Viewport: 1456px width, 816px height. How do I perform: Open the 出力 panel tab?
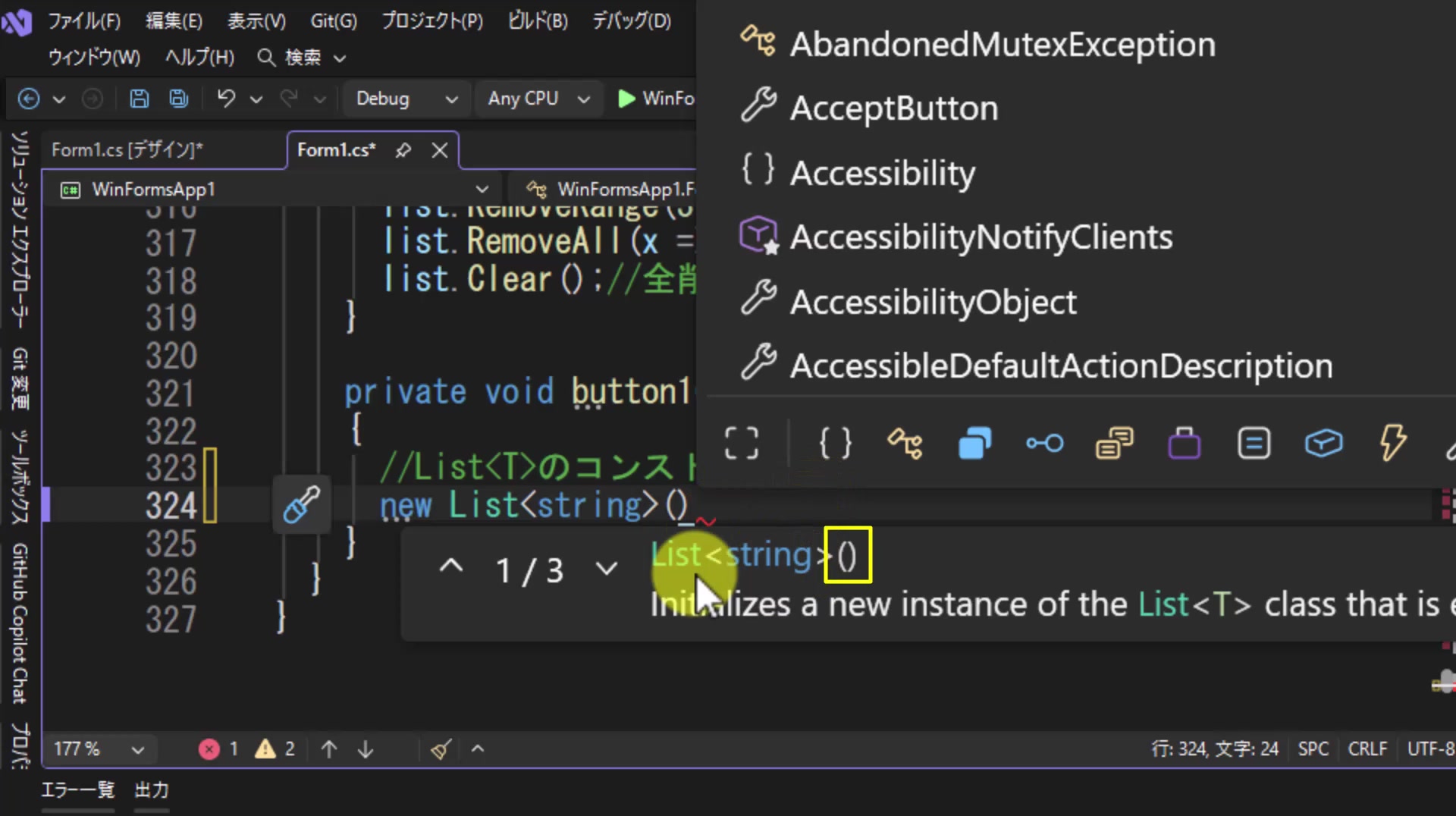point(152,790)
